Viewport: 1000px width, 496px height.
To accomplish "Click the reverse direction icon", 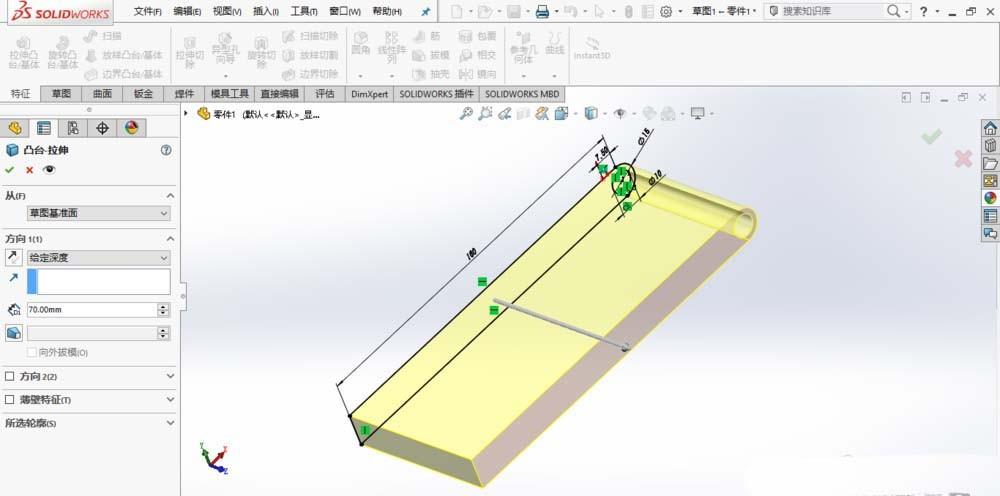I will (x=13, y=258).
